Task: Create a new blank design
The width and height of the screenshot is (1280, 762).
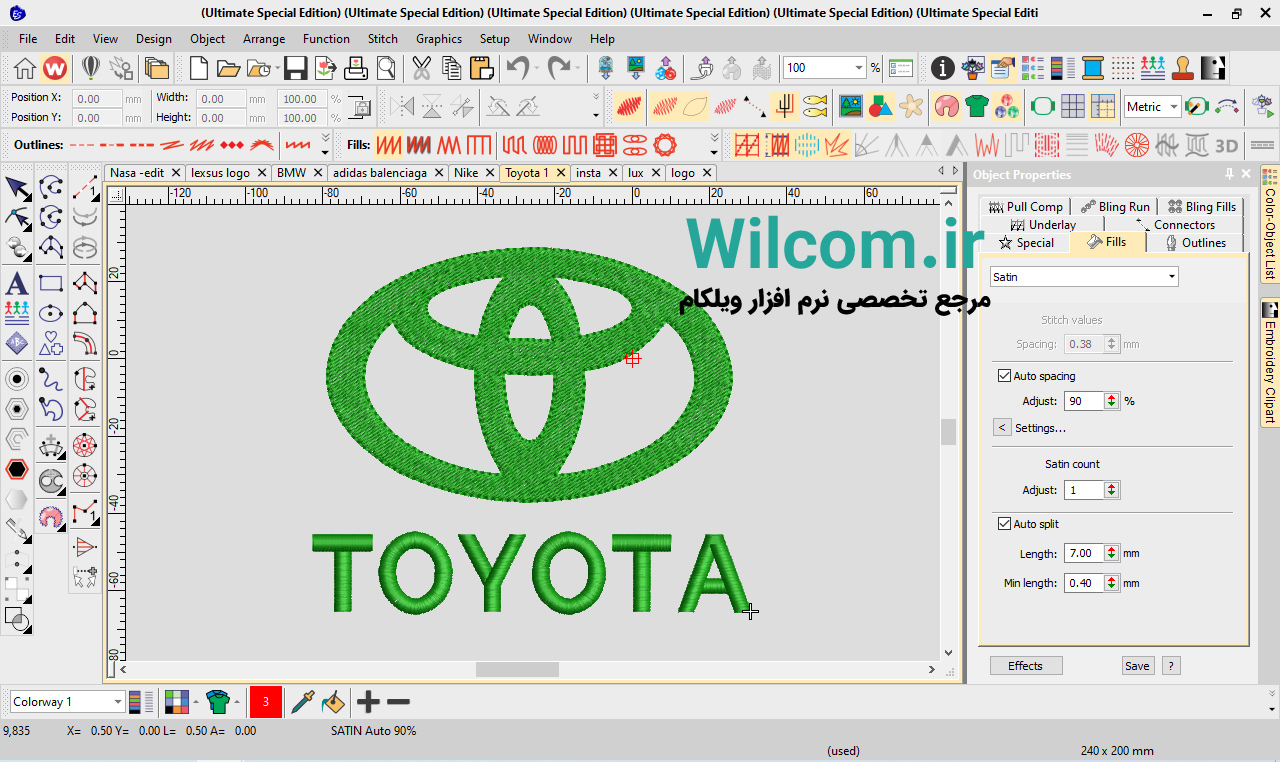Action: coord(199,68)
